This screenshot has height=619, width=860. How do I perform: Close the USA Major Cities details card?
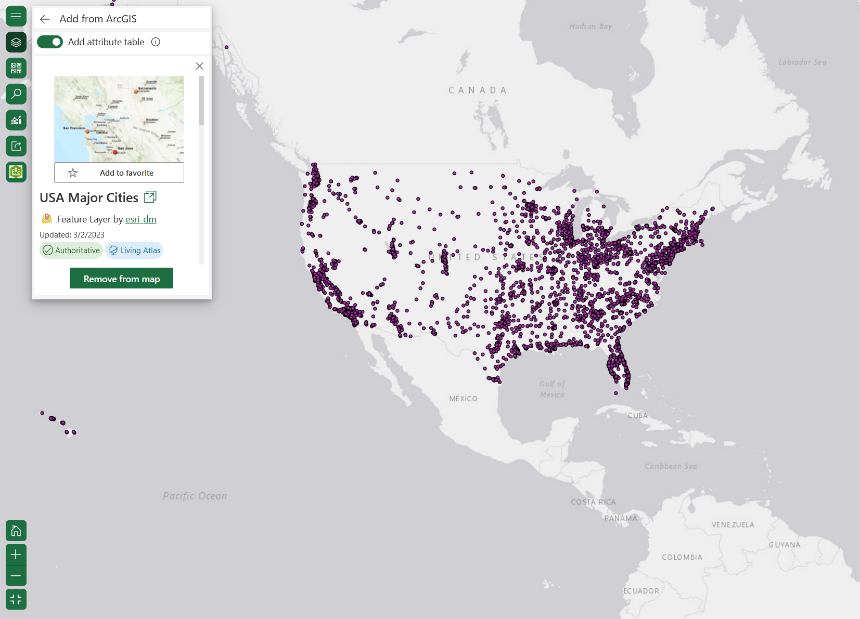(200, 66)
